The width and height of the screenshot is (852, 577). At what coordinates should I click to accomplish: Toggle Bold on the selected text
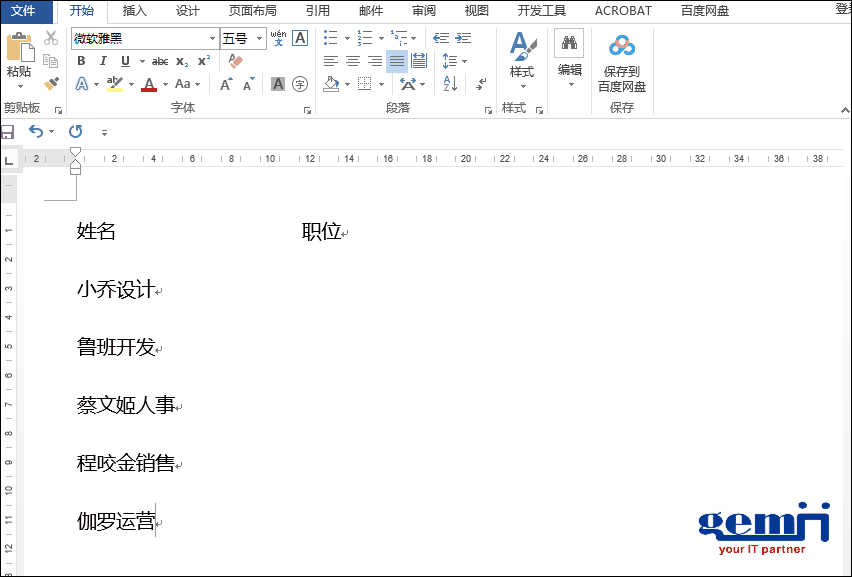(80, 61)
